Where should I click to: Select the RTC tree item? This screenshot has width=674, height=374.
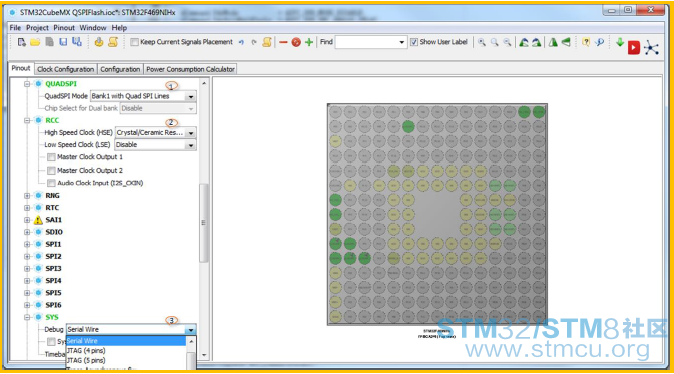click(52, 208)
